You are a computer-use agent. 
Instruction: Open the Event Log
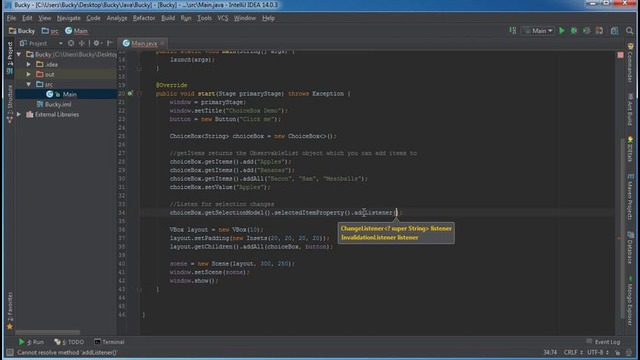604,342
